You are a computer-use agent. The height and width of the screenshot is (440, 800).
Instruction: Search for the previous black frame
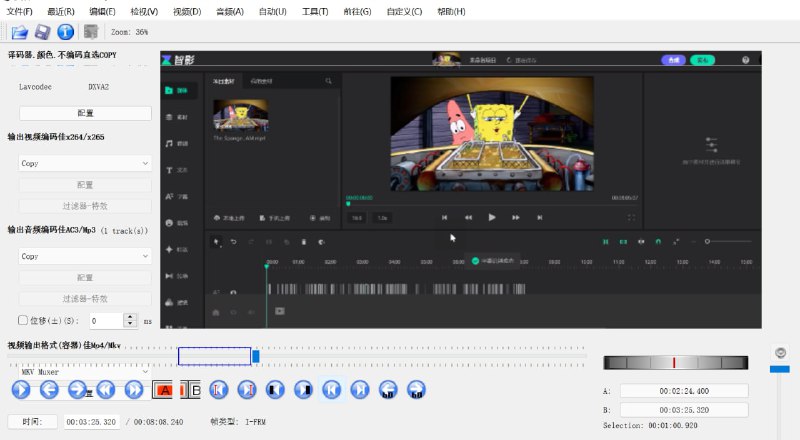pyautogui.click(x=275, y=390)
